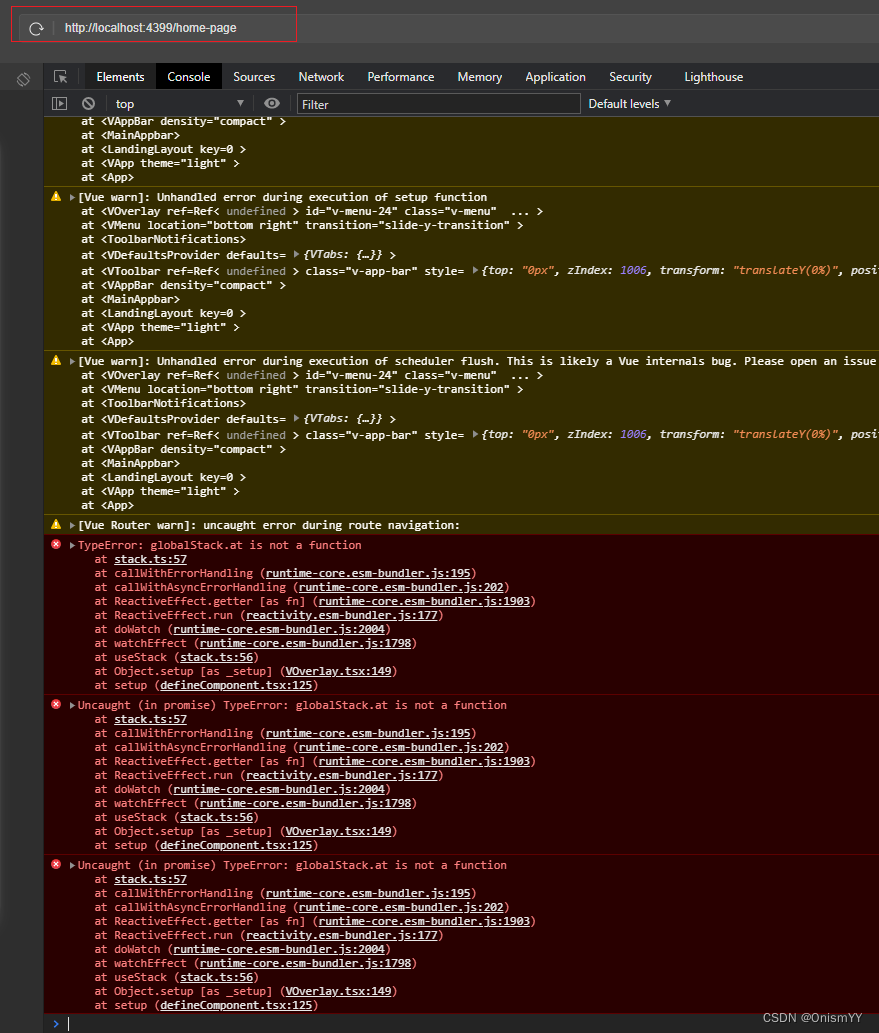This screenshot has width=879, height=1033.
Task: Open stack.ts:57 link in first TypeError
Action: click(150, 559)
